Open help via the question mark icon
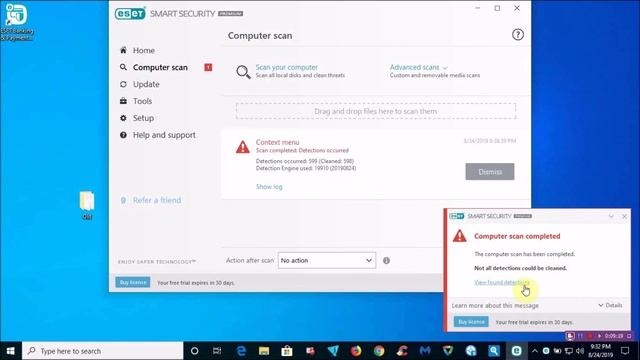The image size is (640, 360). pos(518,35)
